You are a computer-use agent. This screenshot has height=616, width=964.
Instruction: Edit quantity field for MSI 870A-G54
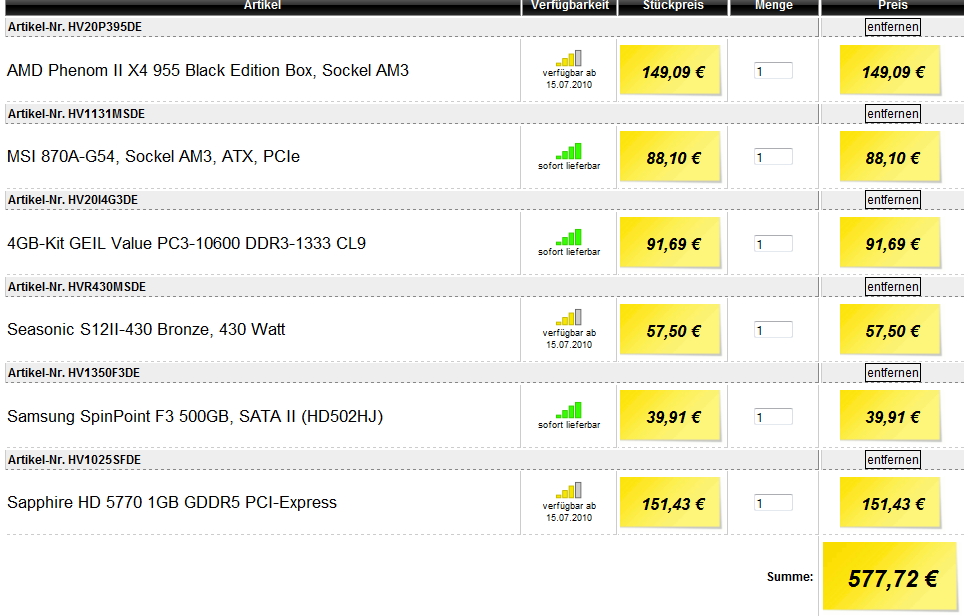(773, 157)
